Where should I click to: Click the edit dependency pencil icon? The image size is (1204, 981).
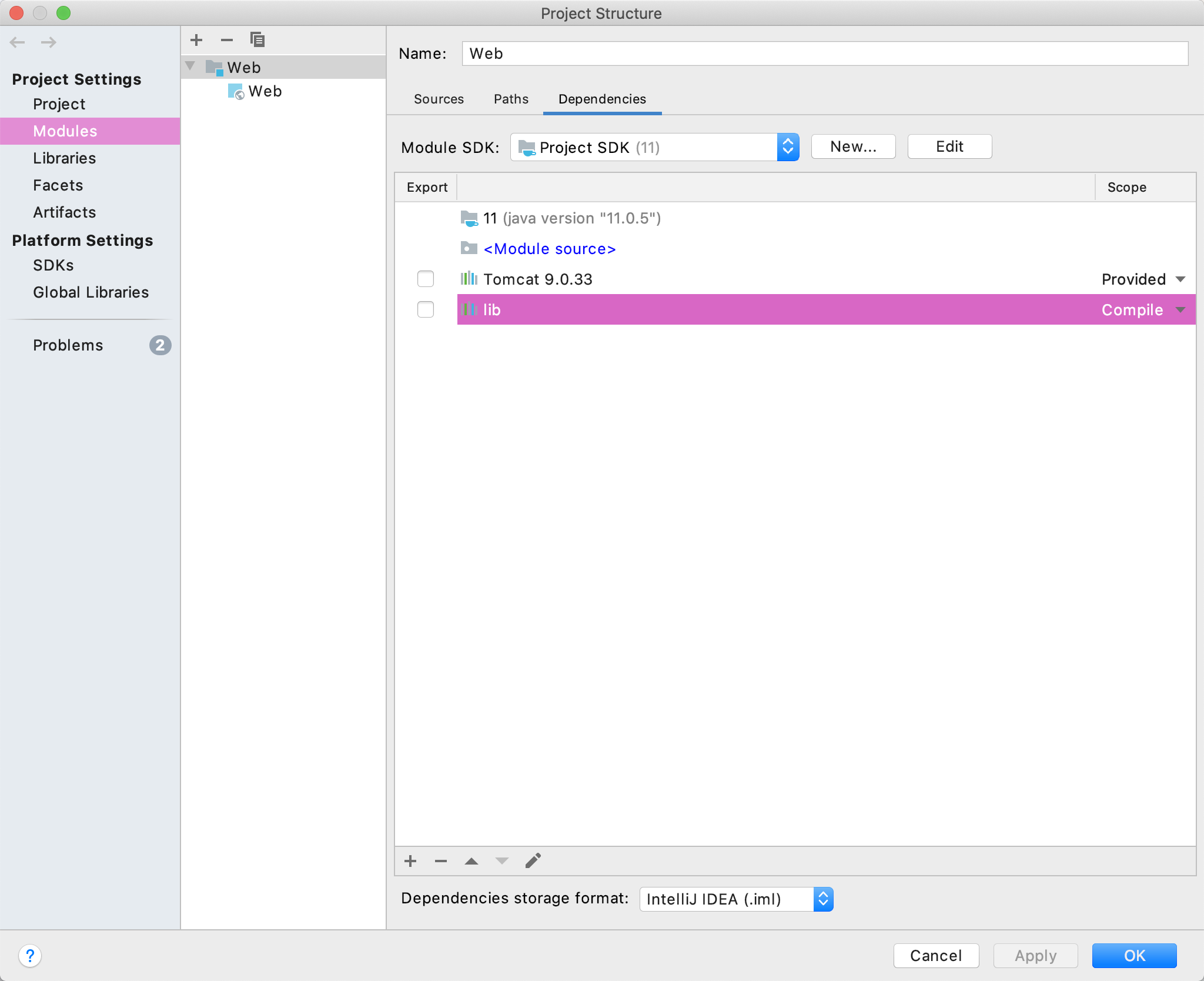click(x=535, y=861)
